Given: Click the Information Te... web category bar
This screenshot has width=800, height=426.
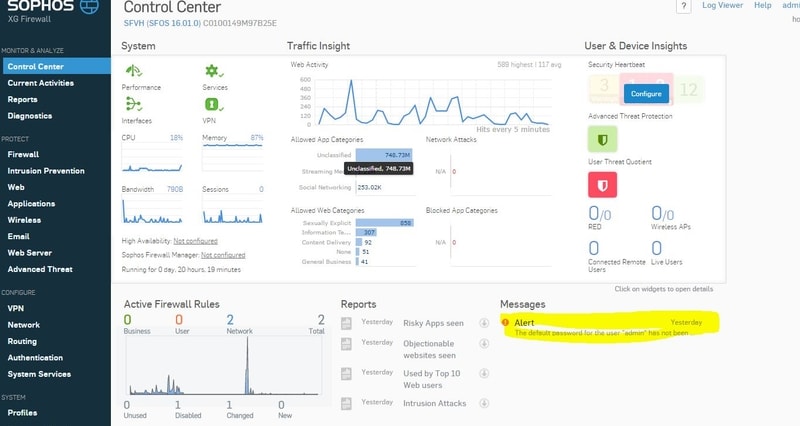Looking at the screenshot, I should [x=366, y=233].
